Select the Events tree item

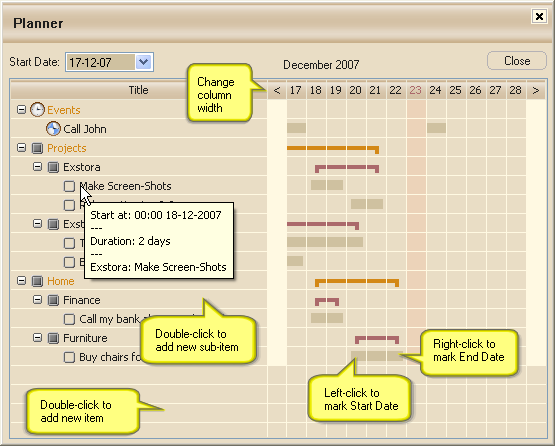coord(64,110)
